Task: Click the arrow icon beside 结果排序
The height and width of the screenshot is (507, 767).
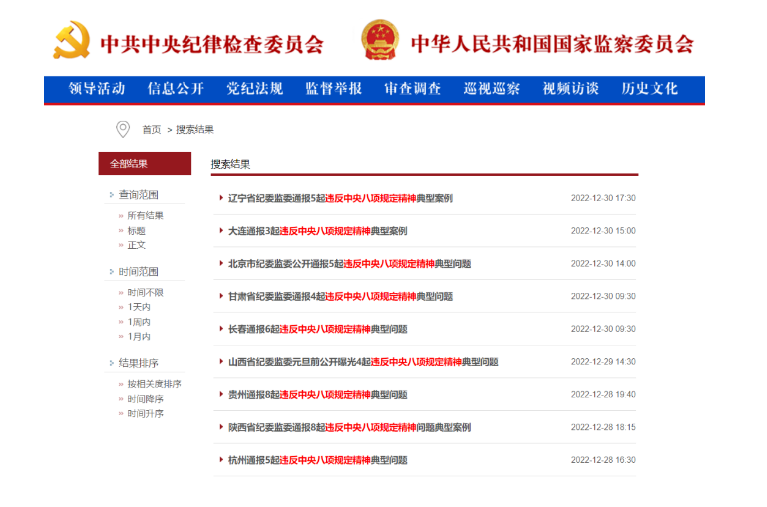Action: 112,363
